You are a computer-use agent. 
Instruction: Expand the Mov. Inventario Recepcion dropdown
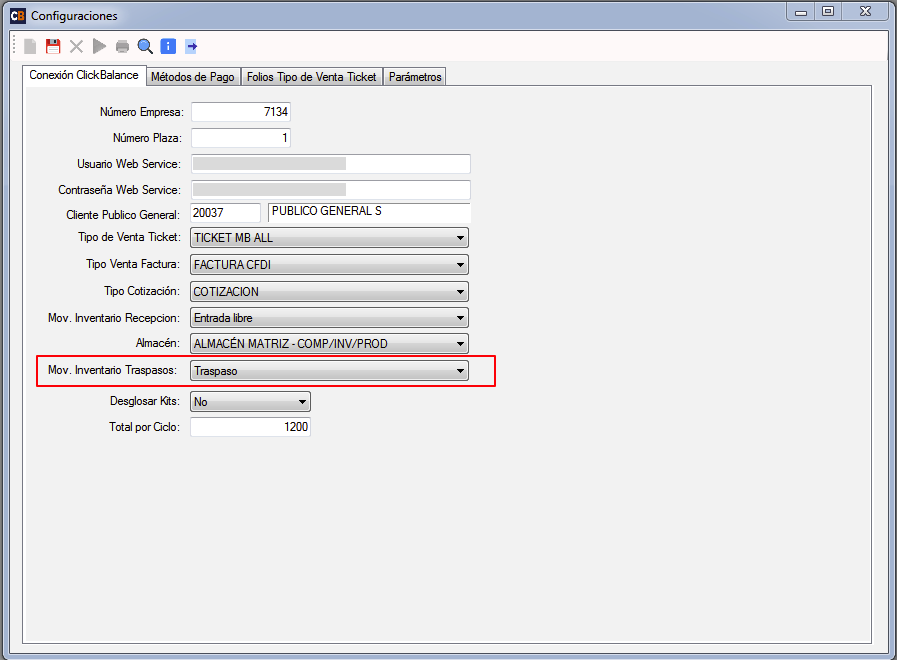pos(460,318)
